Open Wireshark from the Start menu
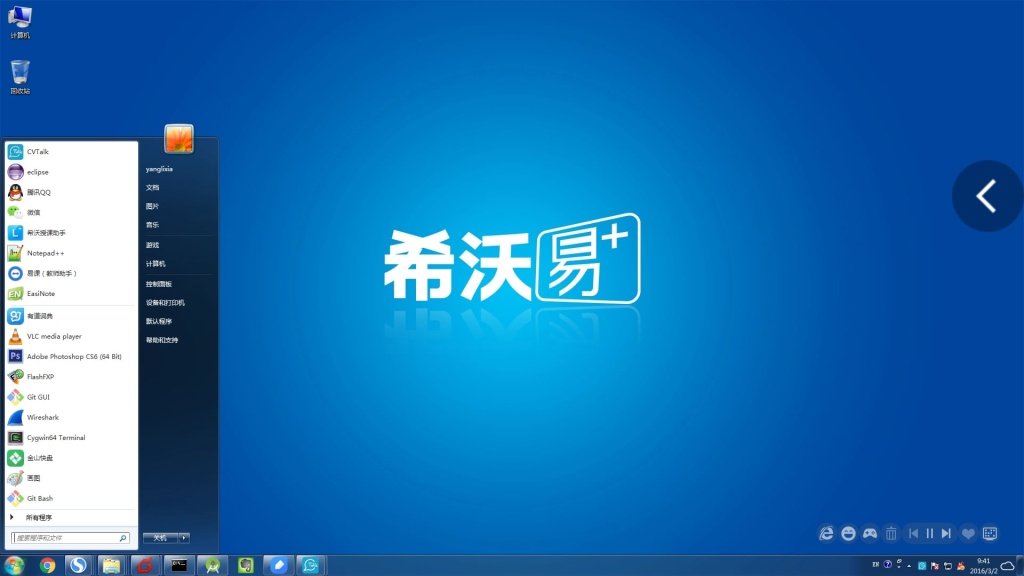 tap(71, 417)
